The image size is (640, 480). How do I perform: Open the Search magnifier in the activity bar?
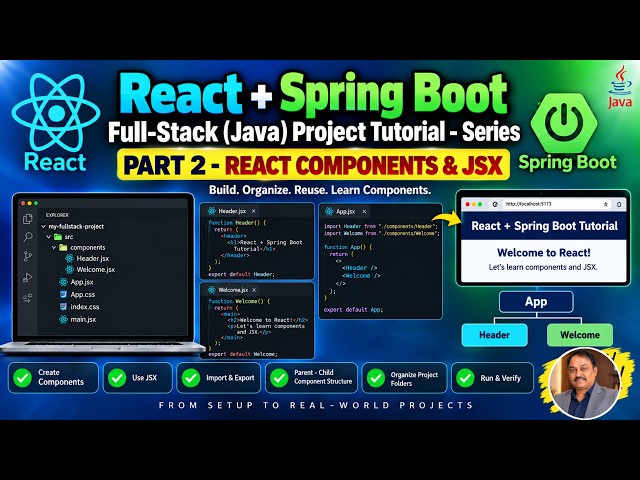[x=28, y=237]
